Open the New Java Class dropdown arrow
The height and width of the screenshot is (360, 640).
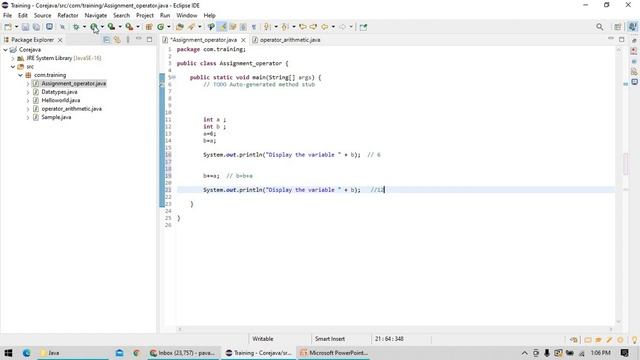pyautogui.click(x=169, y=27)
